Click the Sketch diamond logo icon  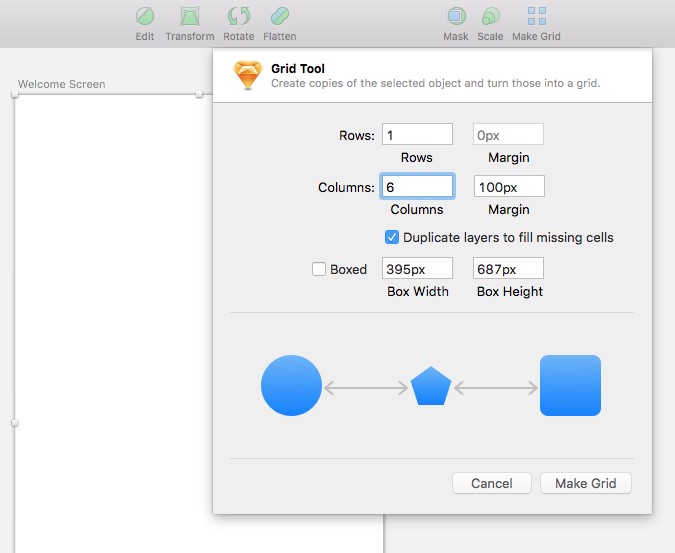(247, 76)
